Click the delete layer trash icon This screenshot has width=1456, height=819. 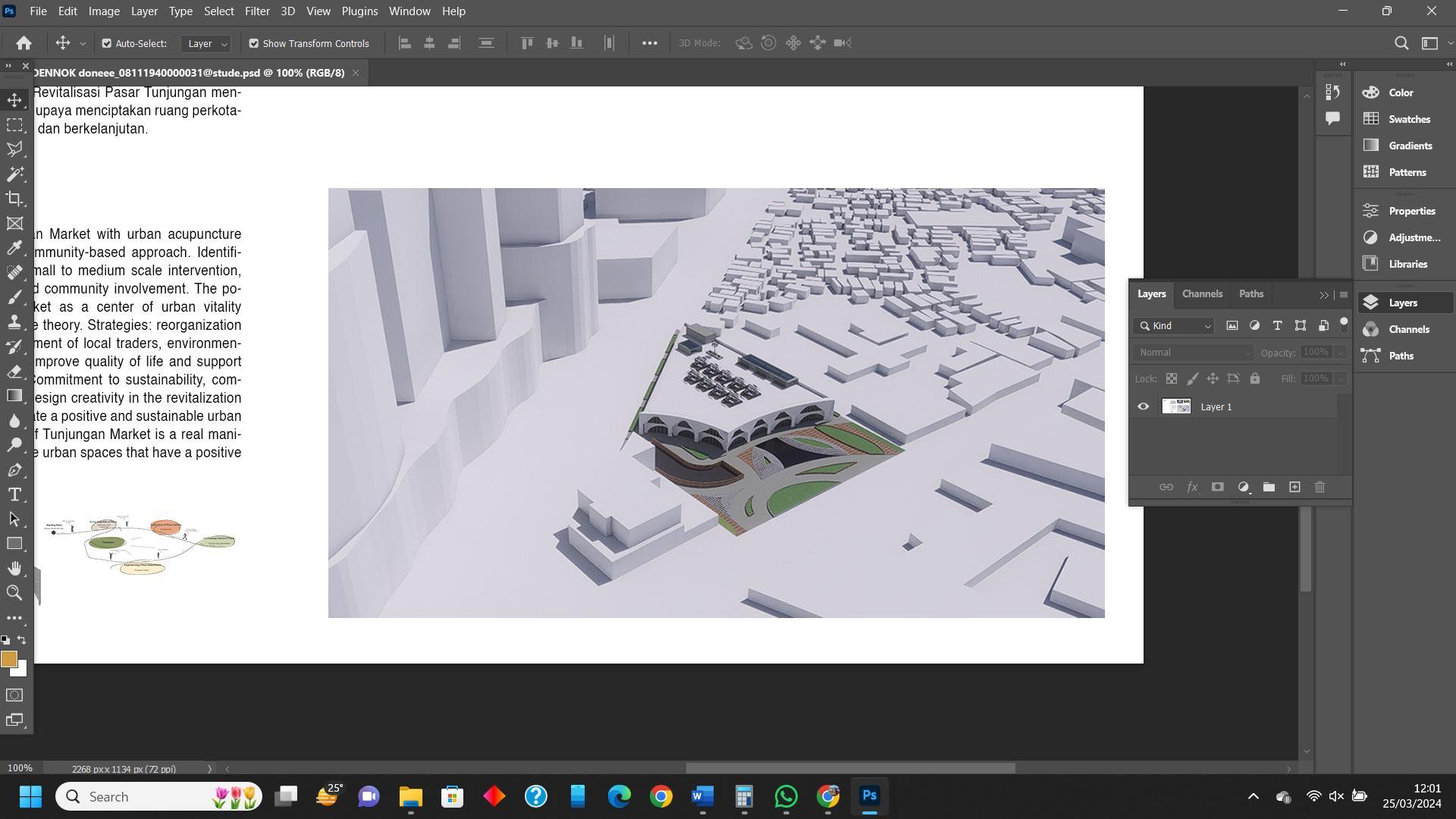[1319, 488]
